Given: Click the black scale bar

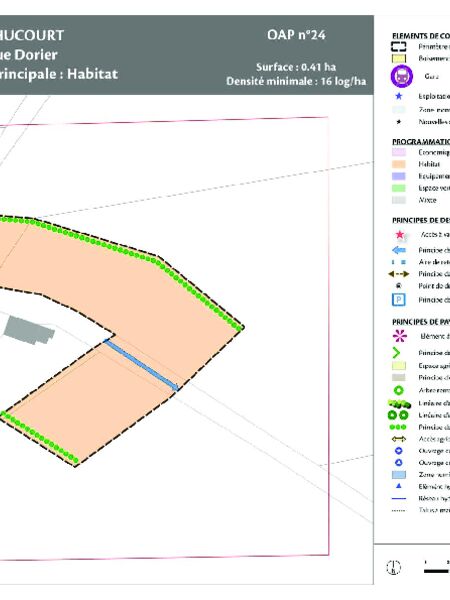Looking at the screenshot, I should coord(437,571).
